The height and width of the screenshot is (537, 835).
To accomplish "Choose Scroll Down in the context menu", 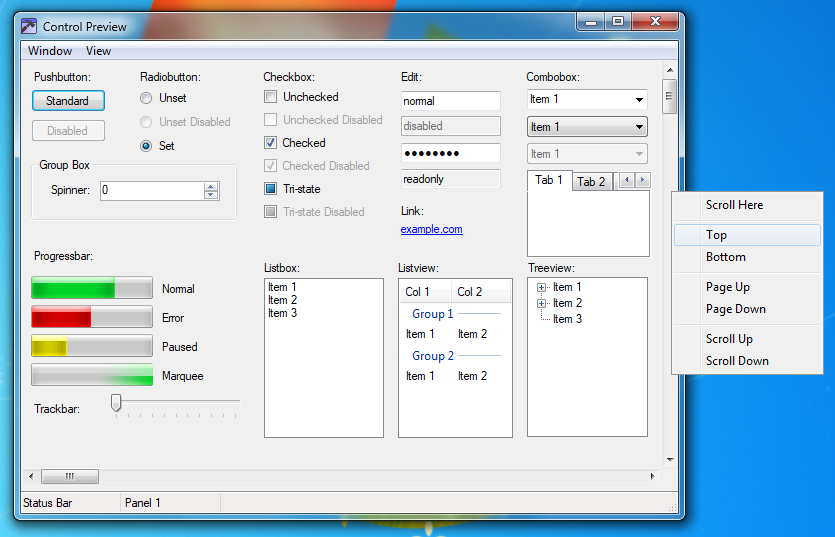I will (x=747, y=361).
